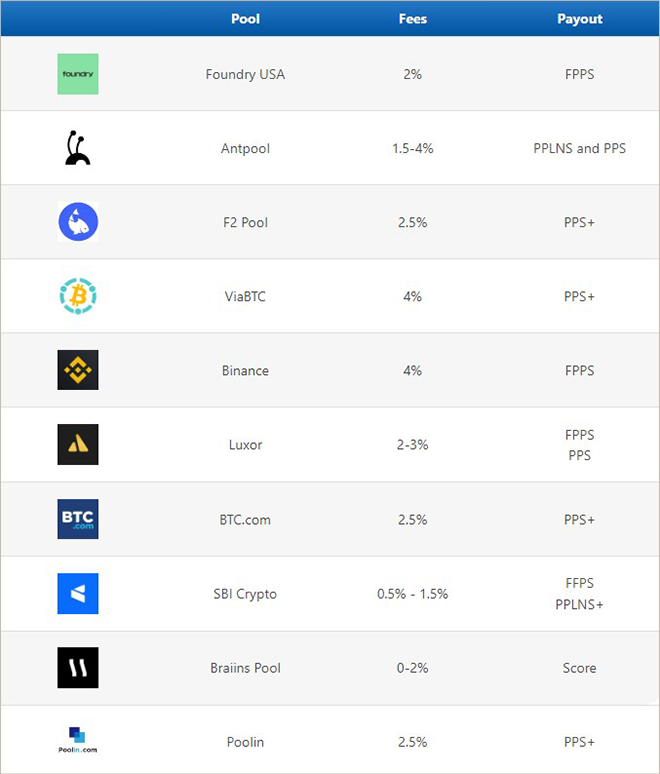Image resolution: width=660 pixels, height=774 pixels.
Task: Click the black Antpool ant logo
Action: click(78, 148)
